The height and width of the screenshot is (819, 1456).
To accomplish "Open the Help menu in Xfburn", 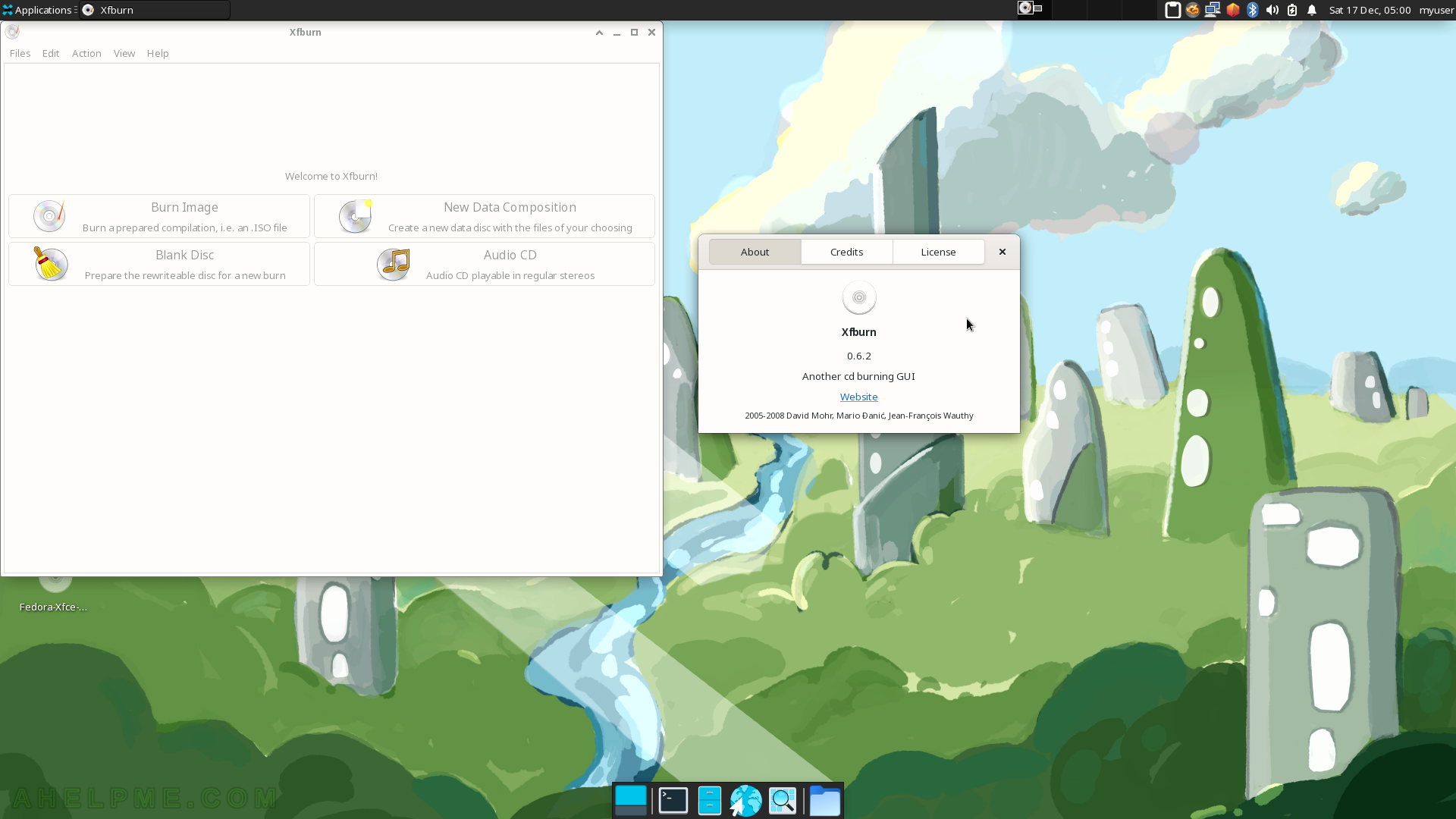I will pos(158,53).
